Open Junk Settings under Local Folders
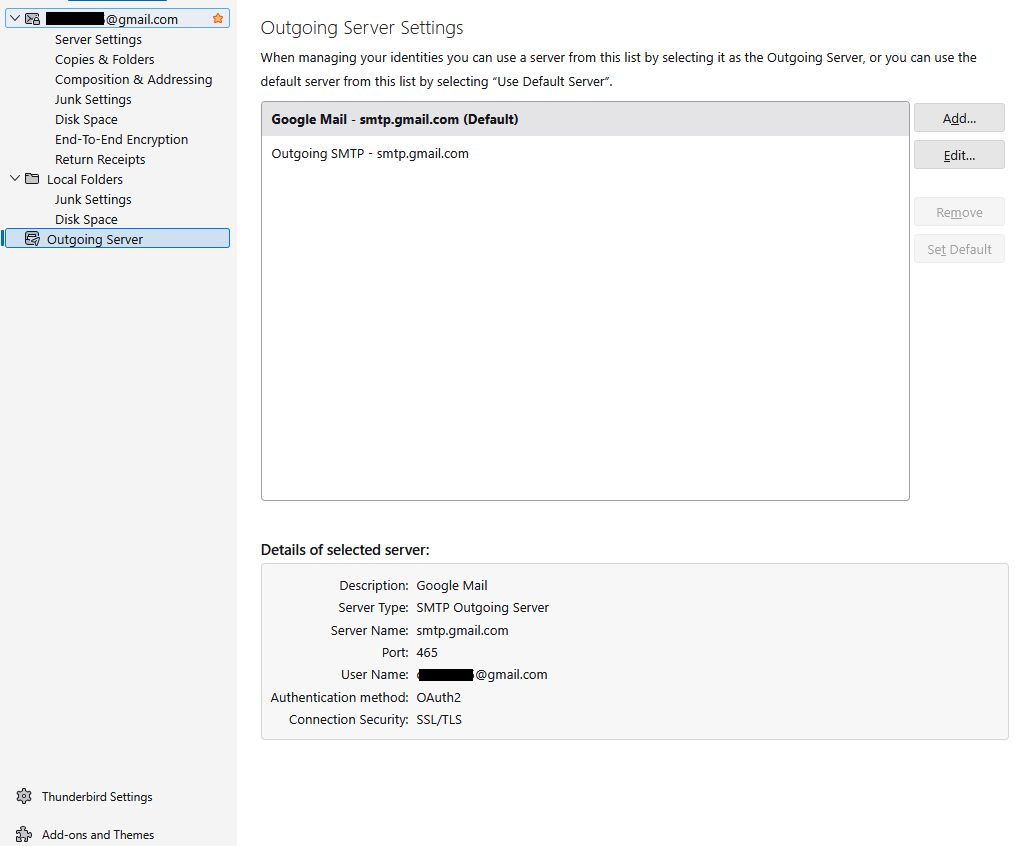The width and height of the screenshot is (1015, 846). [x=93, y=199]
